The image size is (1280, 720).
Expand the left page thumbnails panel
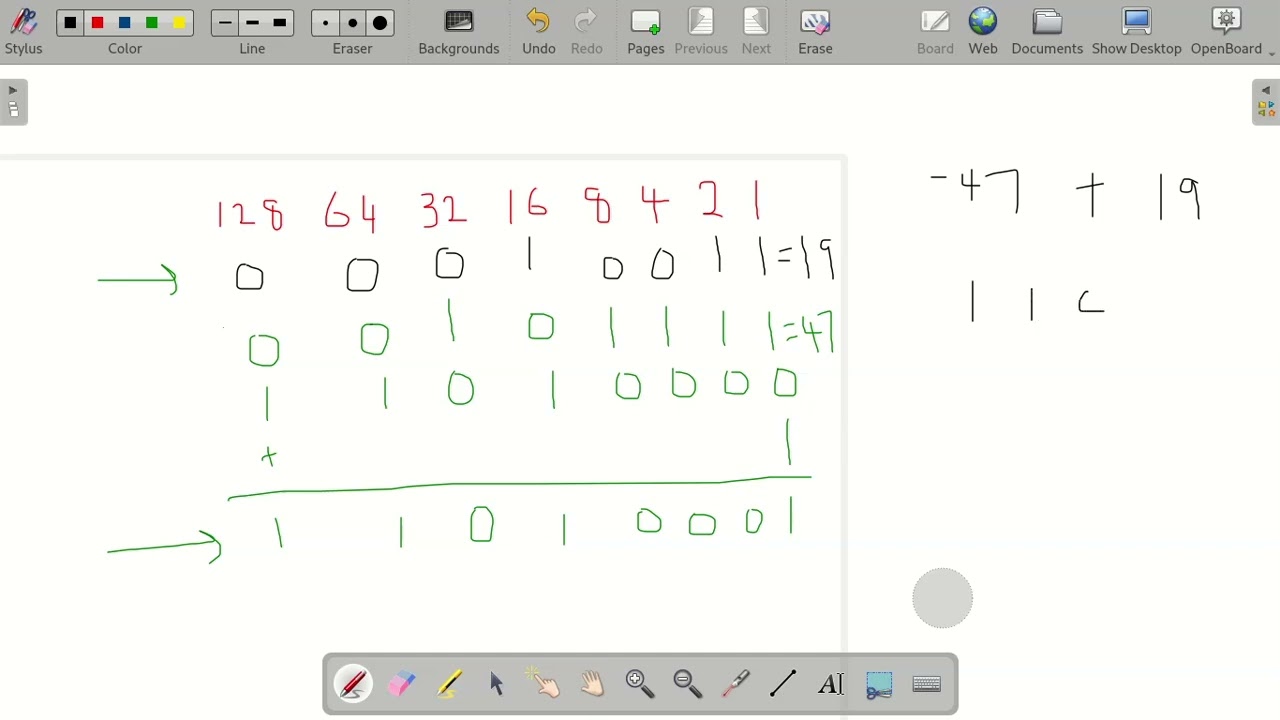click(13, 102)
